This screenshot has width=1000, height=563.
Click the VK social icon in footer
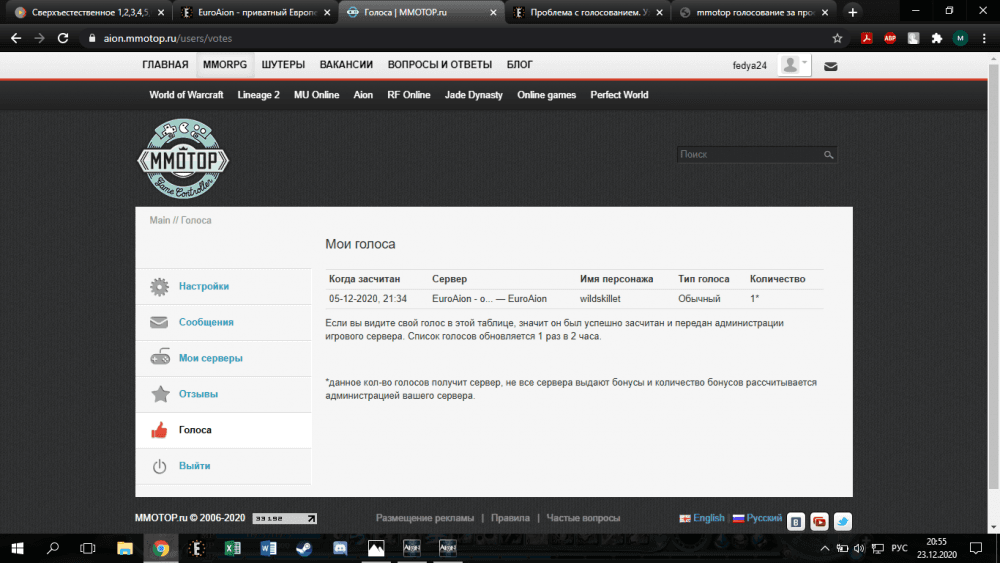tap(796, 521)
